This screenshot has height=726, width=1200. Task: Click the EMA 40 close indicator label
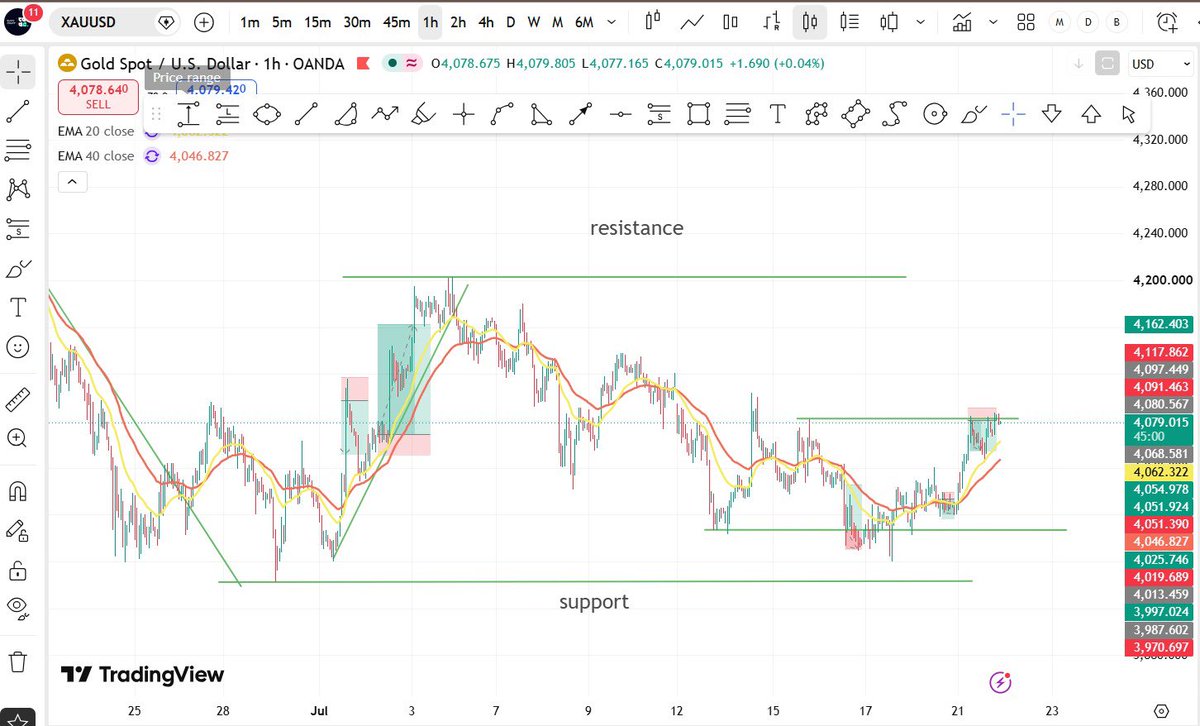[x=96, y=156]
